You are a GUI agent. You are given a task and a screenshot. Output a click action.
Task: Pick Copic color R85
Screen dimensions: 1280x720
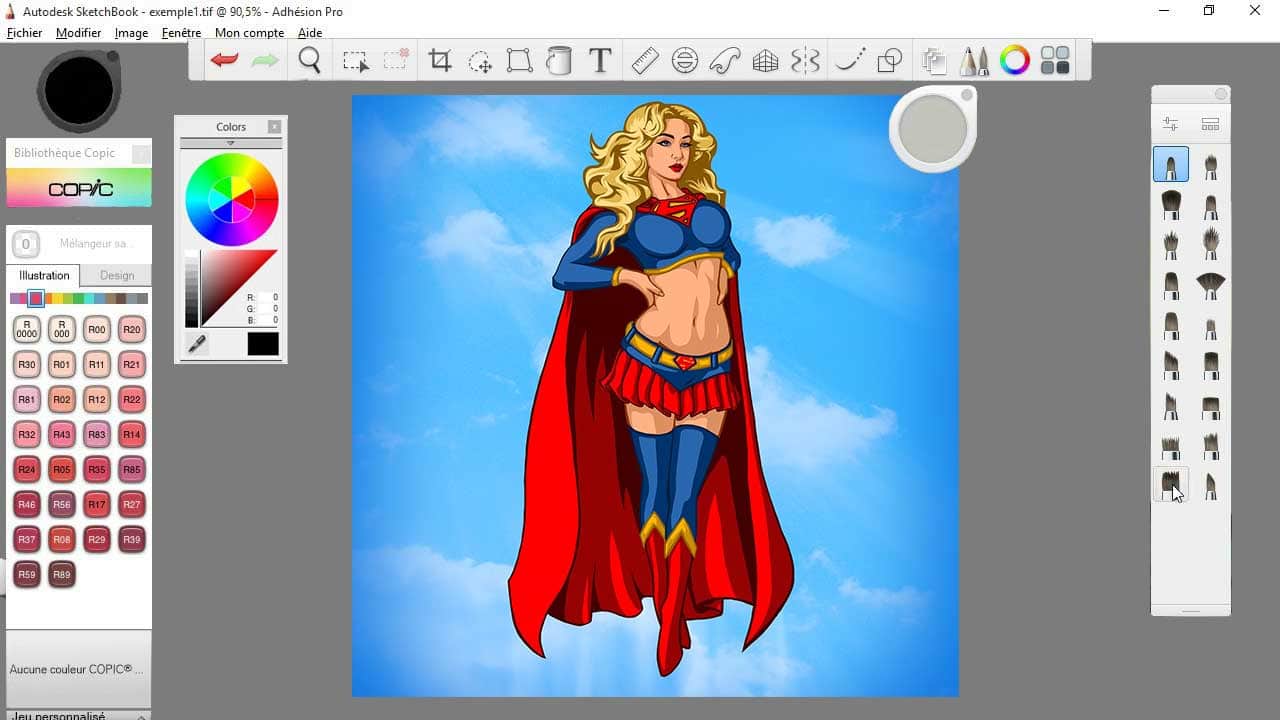pos(132,469)
